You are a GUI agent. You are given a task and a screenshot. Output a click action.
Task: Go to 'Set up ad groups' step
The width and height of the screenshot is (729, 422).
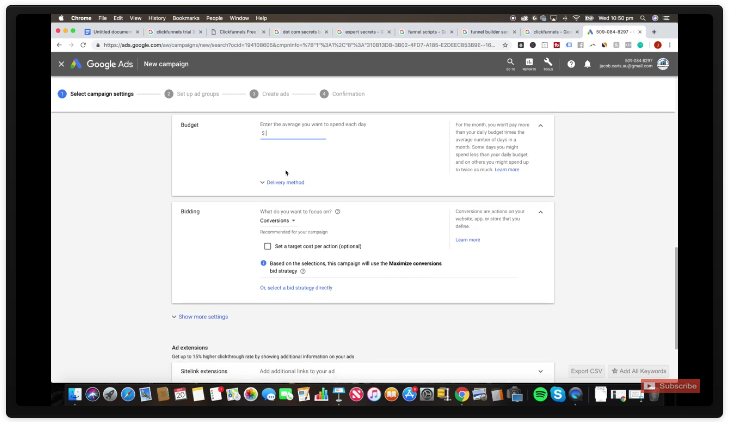pyautogui.click(x=192, y=94)
